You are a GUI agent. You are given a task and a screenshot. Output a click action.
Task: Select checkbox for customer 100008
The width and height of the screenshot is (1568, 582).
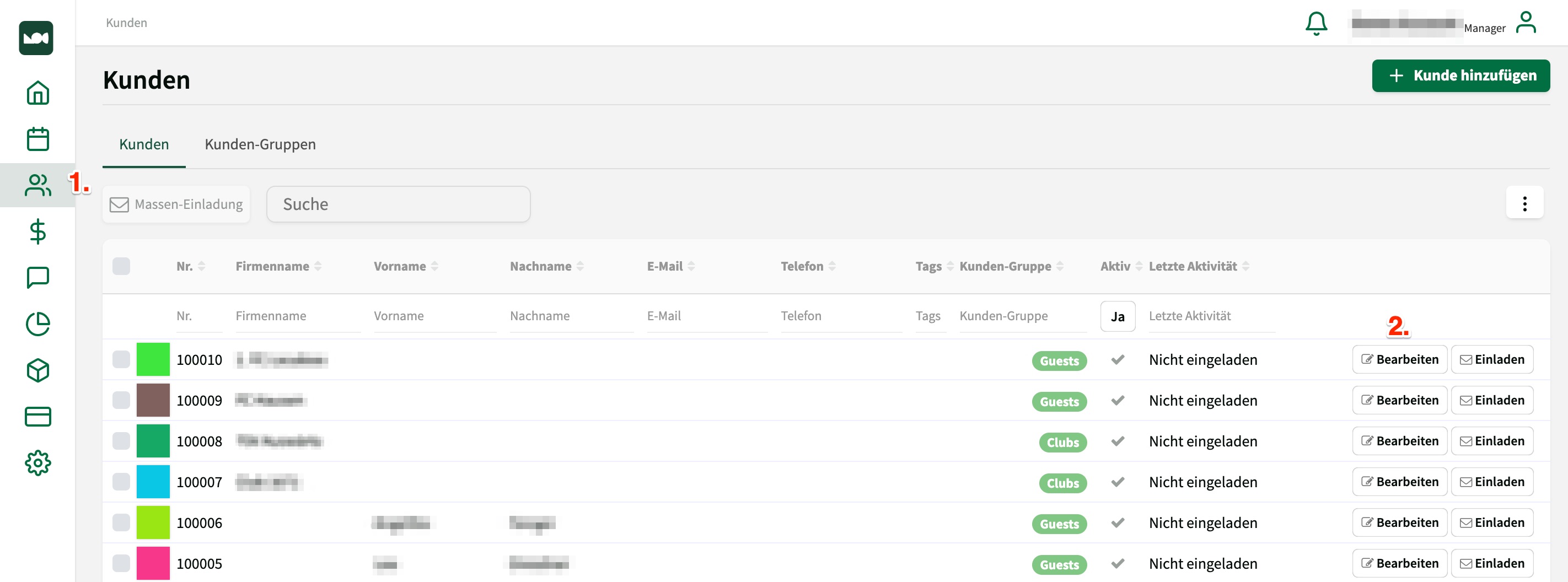121,441
